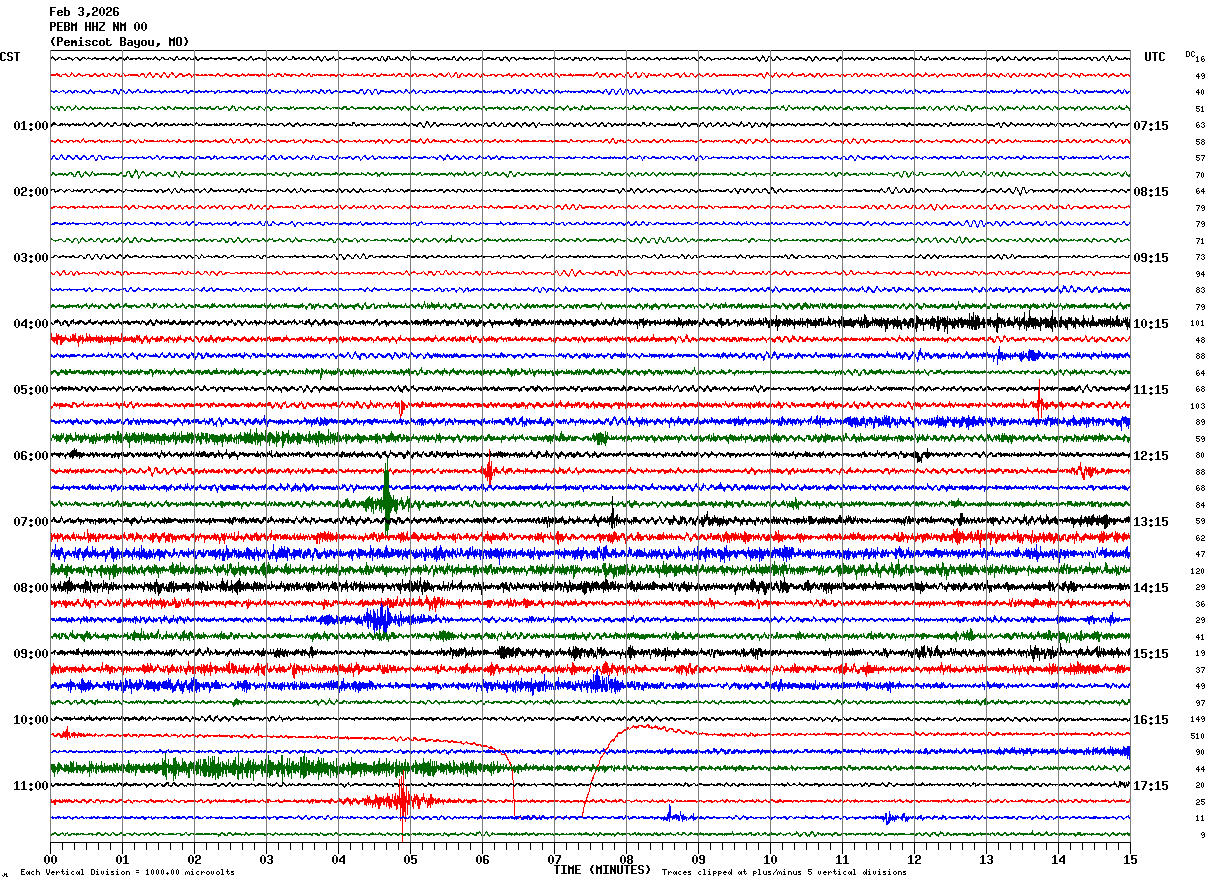The image size is (1210, 886).
Task: Click the 14:15 UTC time label
Action: click(1151, 588)
